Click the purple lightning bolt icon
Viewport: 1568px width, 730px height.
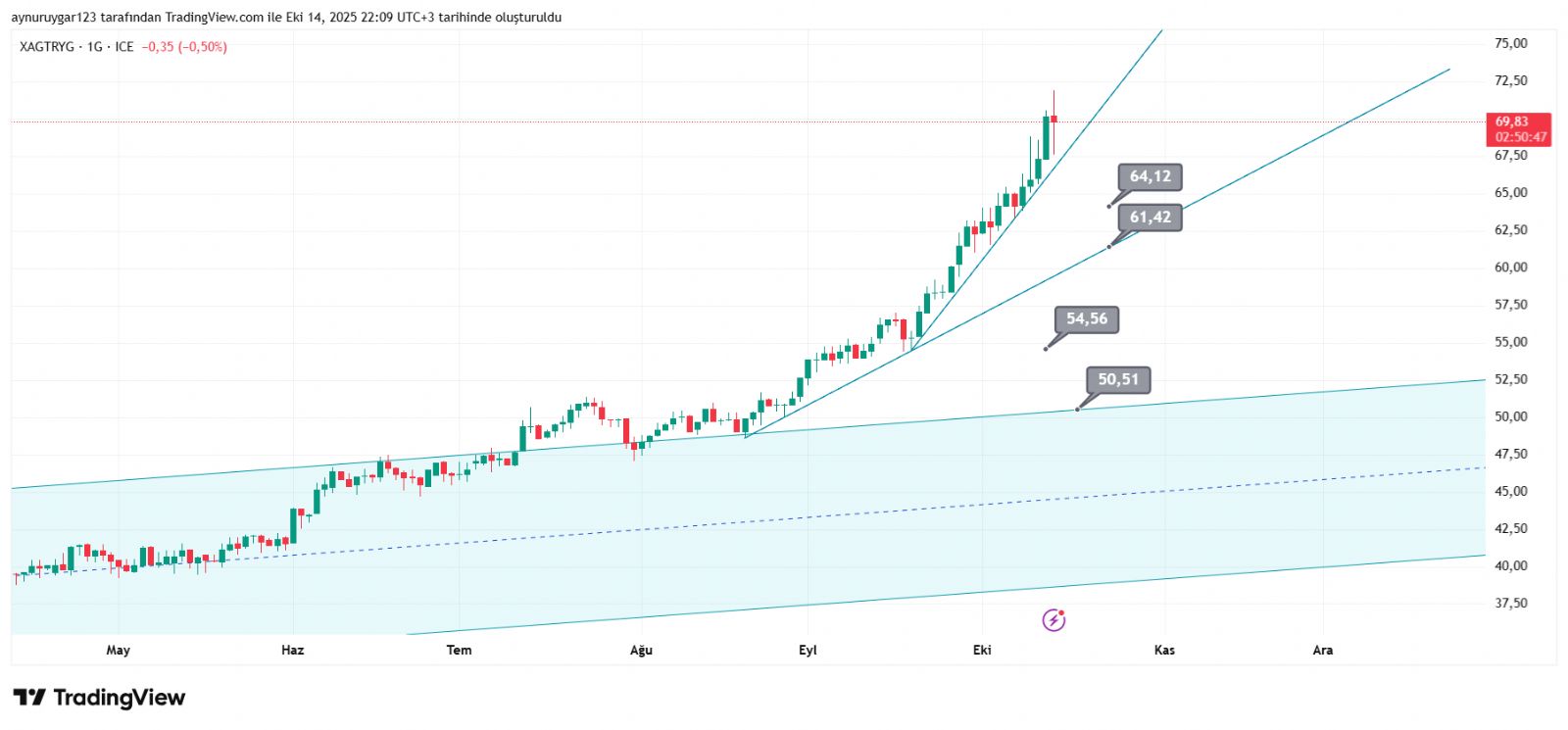pyautogui.click(x=1053, y=619)
